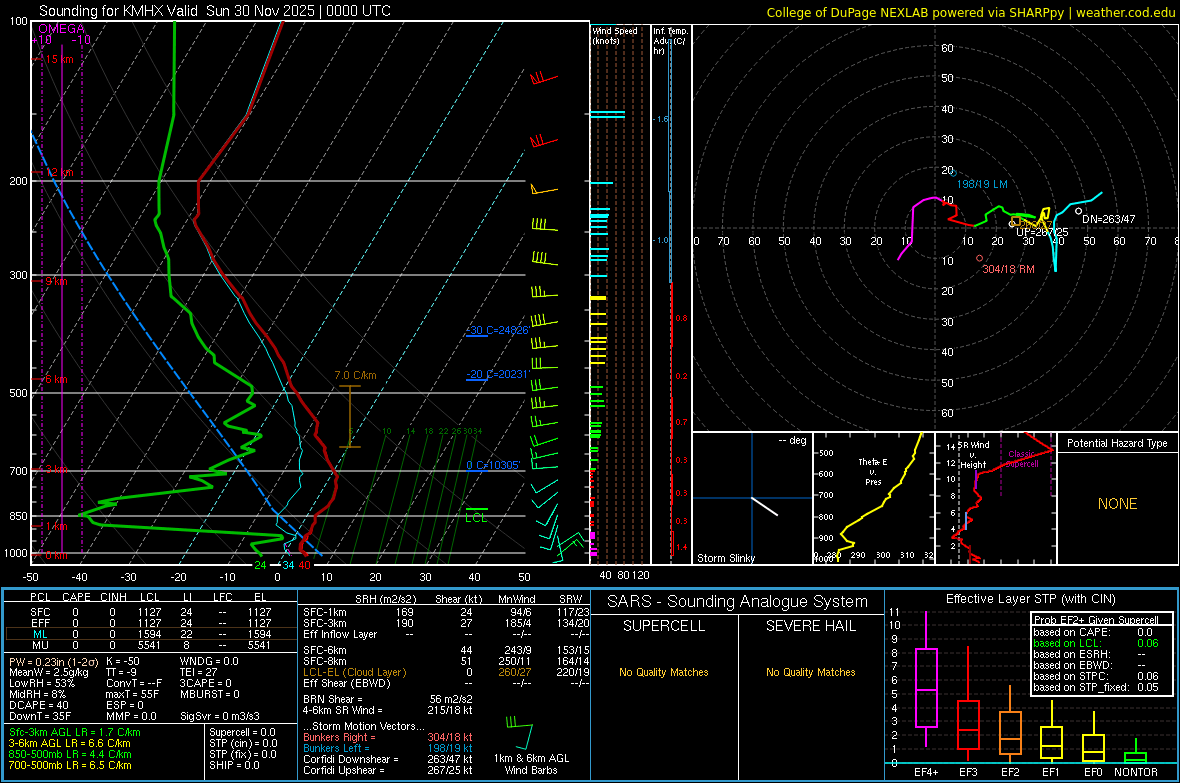The height and width of the screenshot is (783, 1180).
Task: Click the SHIP = 0.0 value
Action: pos(234,765)
